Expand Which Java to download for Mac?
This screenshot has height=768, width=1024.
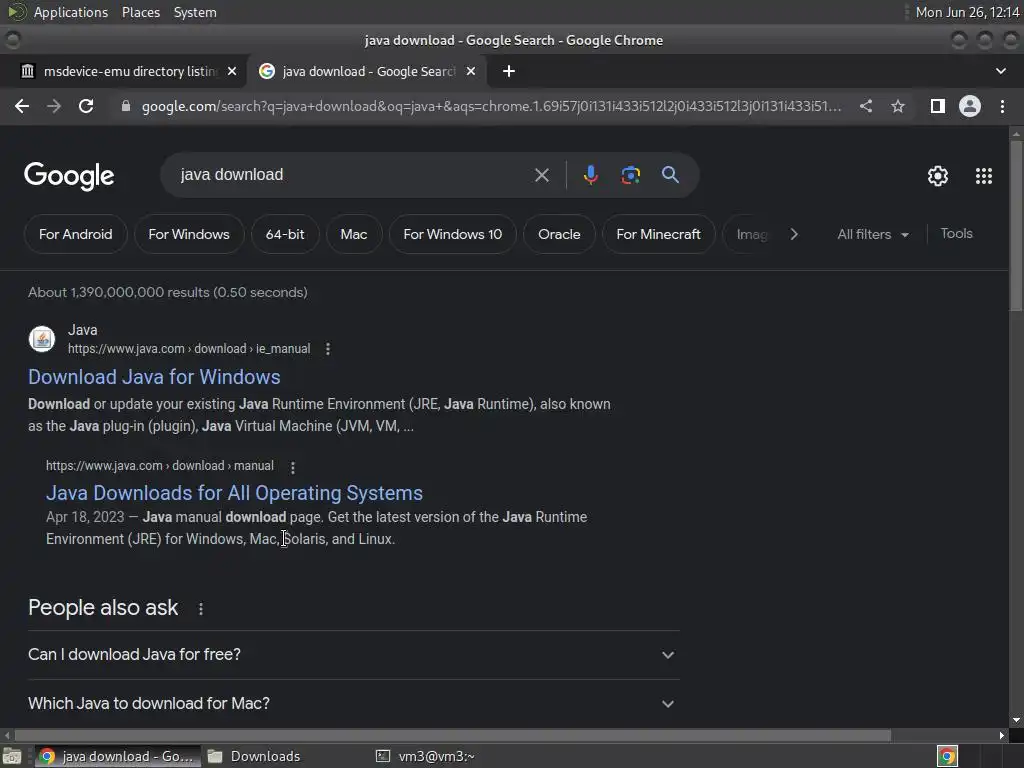click(353, 703)
